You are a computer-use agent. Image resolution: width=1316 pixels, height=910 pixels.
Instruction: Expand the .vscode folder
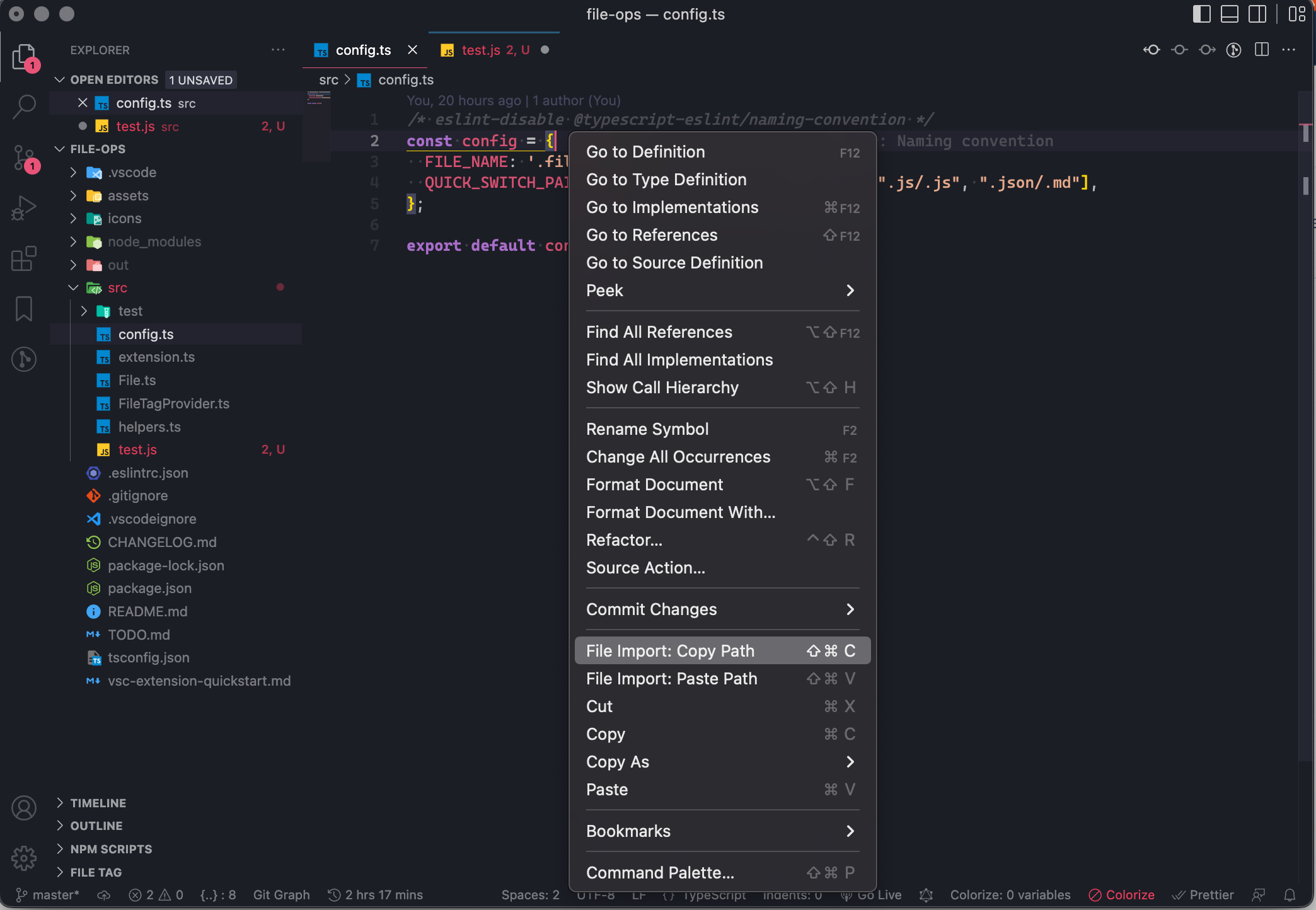73,172
